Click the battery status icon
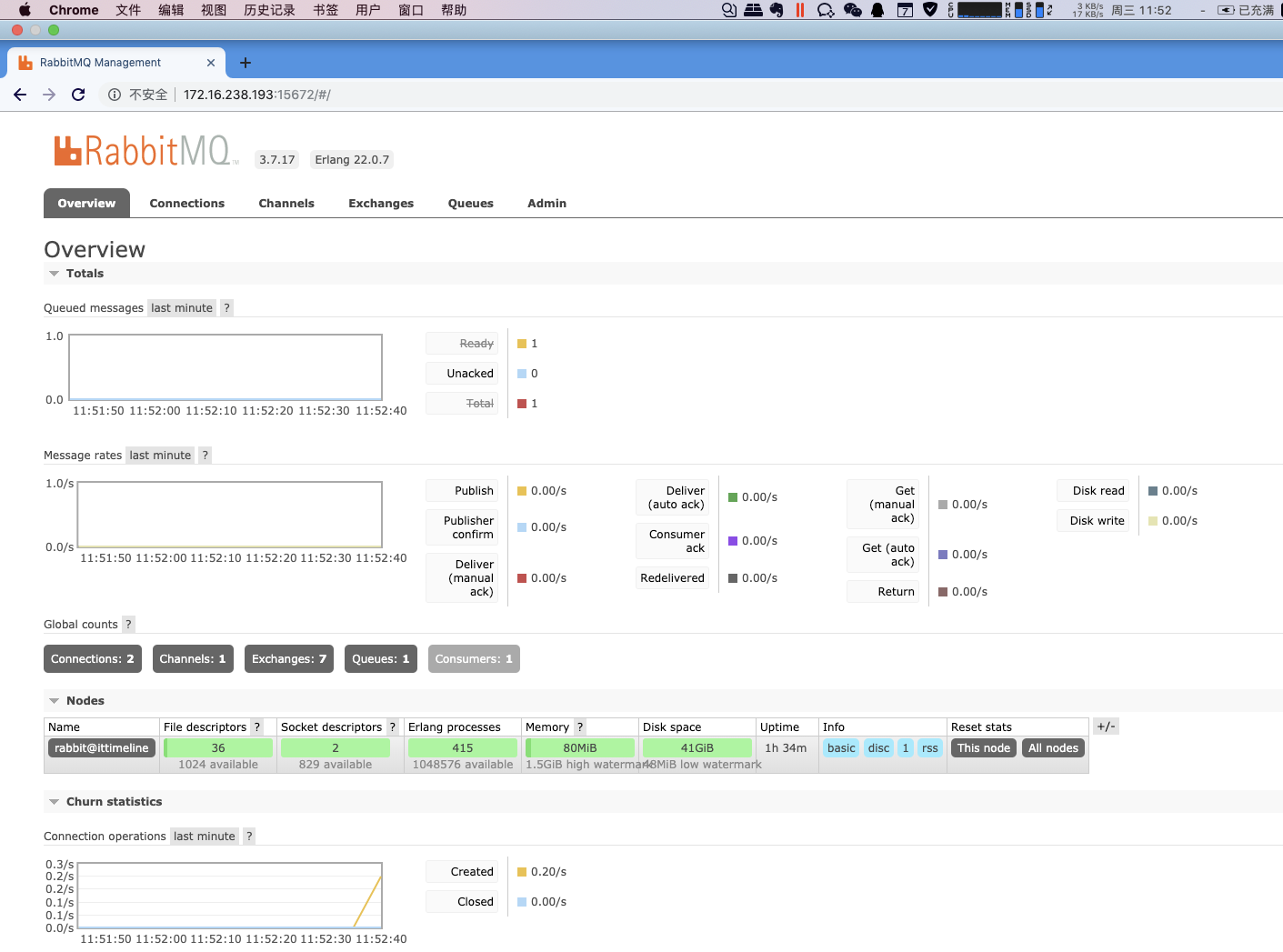This screenshot has width=1283, height=952. click(1227, 10)
